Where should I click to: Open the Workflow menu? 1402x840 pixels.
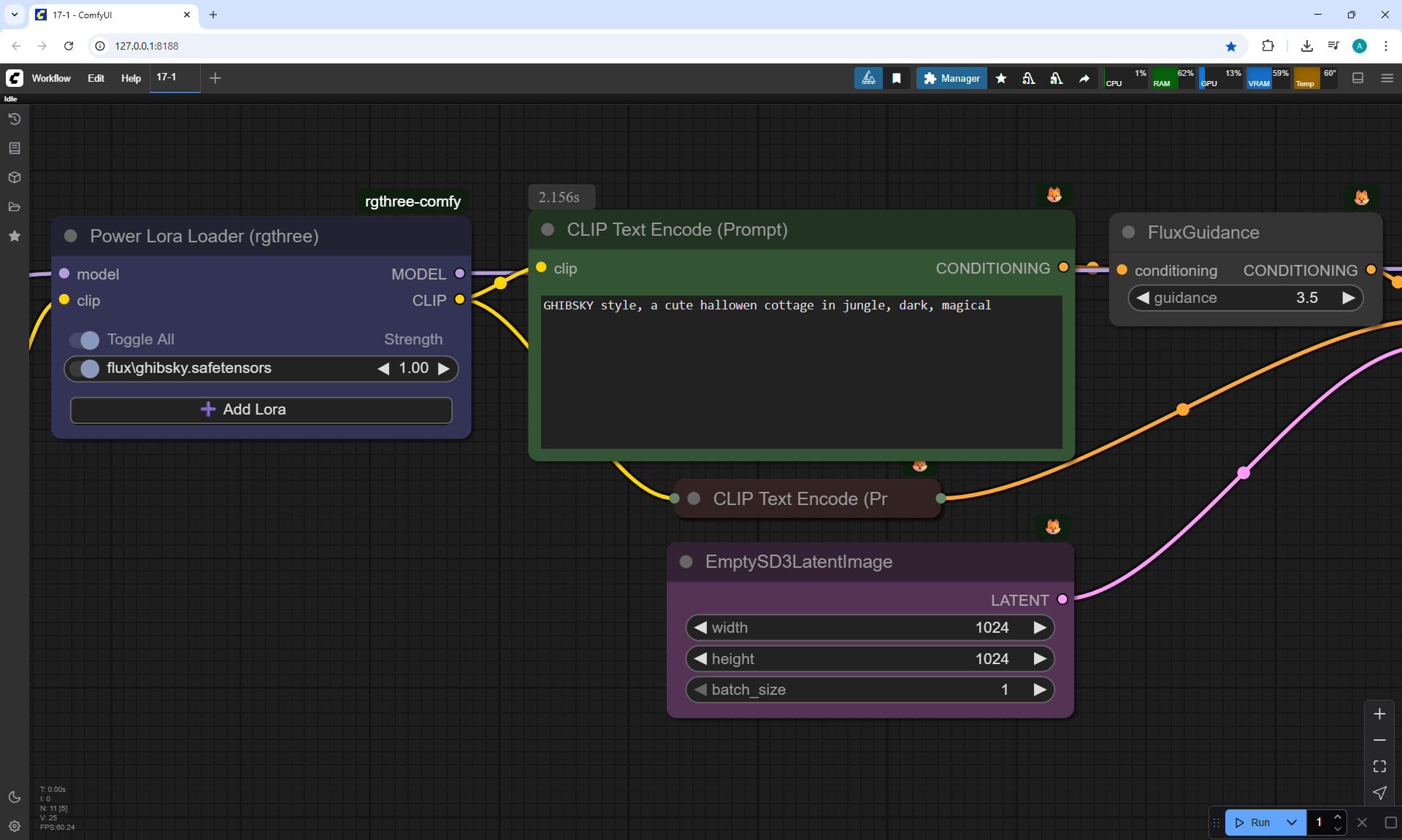tap(51, 78)
